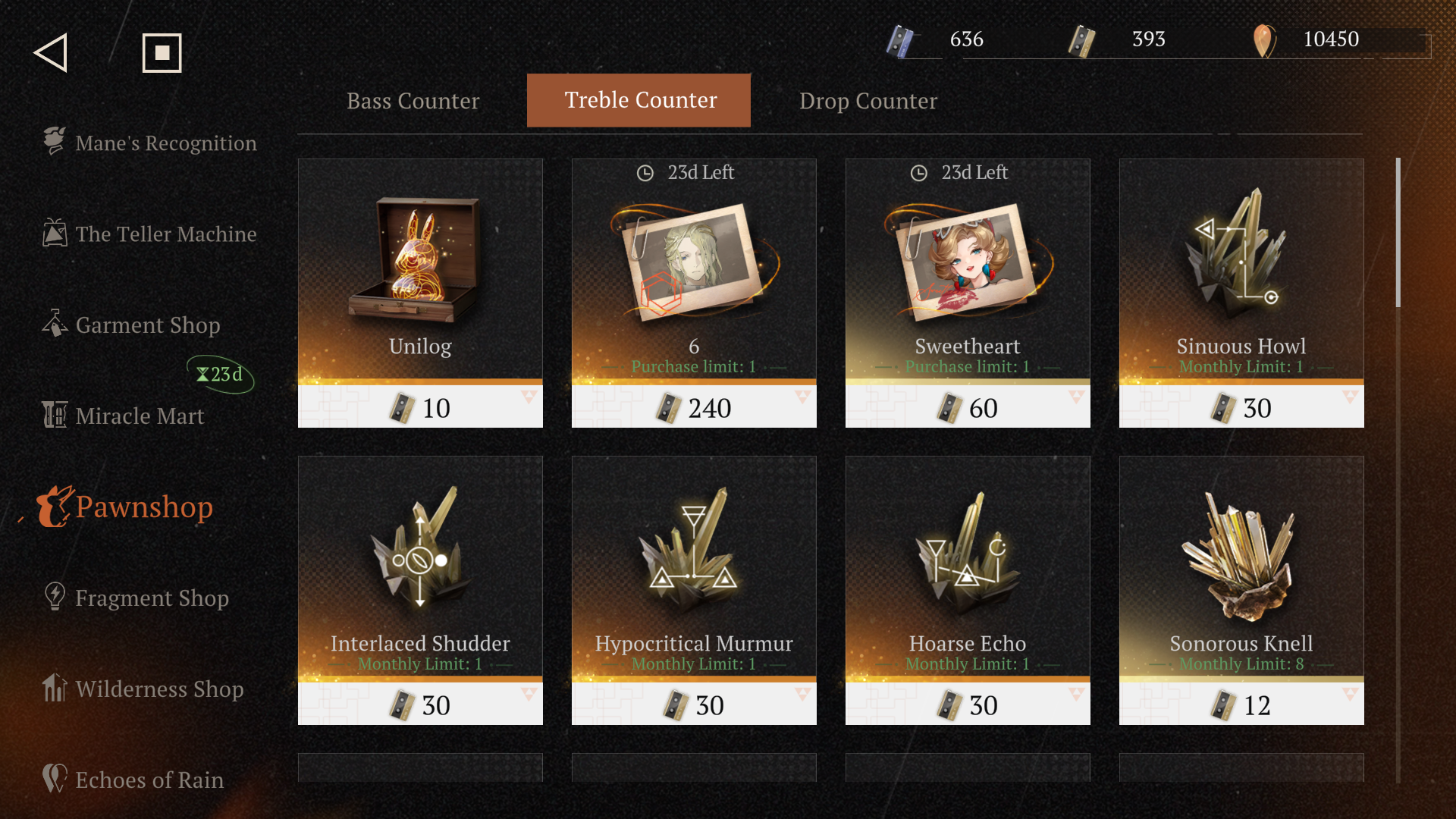
Task: Expand the Sonorous Knell price arrow
Action: pyautogui.click(x=1350, y=694)
